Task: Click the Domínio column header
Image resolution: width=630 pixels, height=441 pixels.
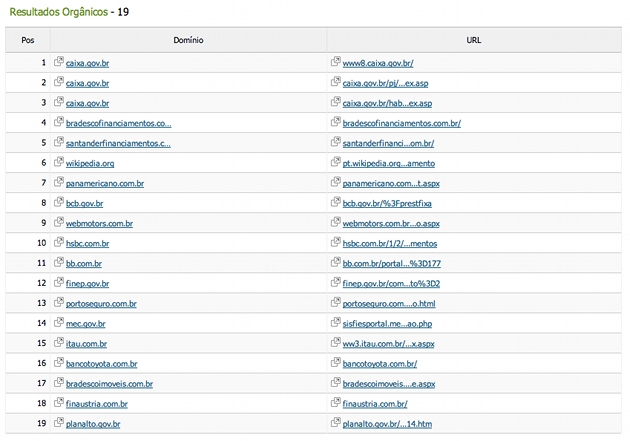Action: [188, 40]
